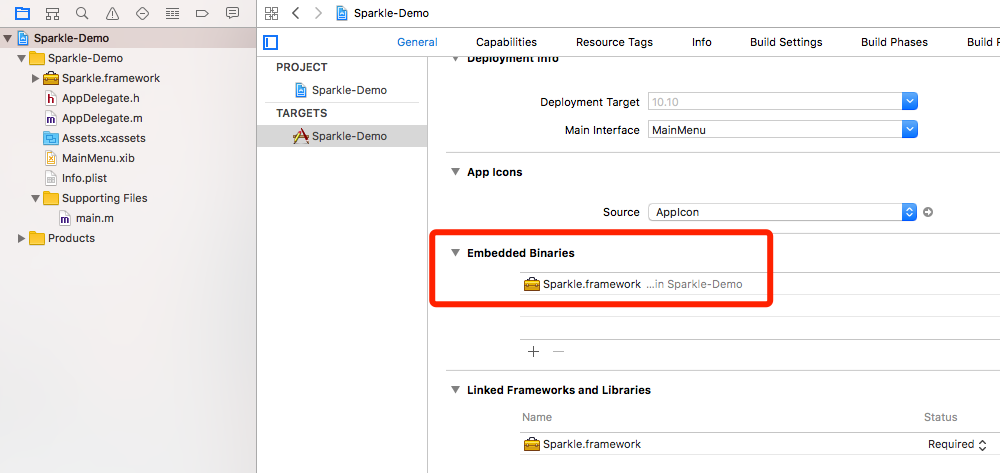Select main.m in the navigator
This screenshot has height=473, width=1000.
[95, 218]
